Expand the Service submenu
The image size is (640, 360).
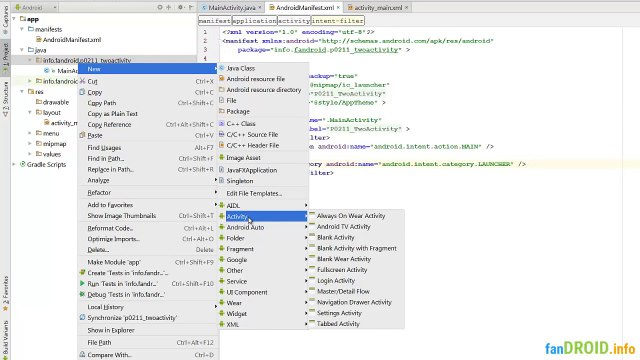click(263, 281)
